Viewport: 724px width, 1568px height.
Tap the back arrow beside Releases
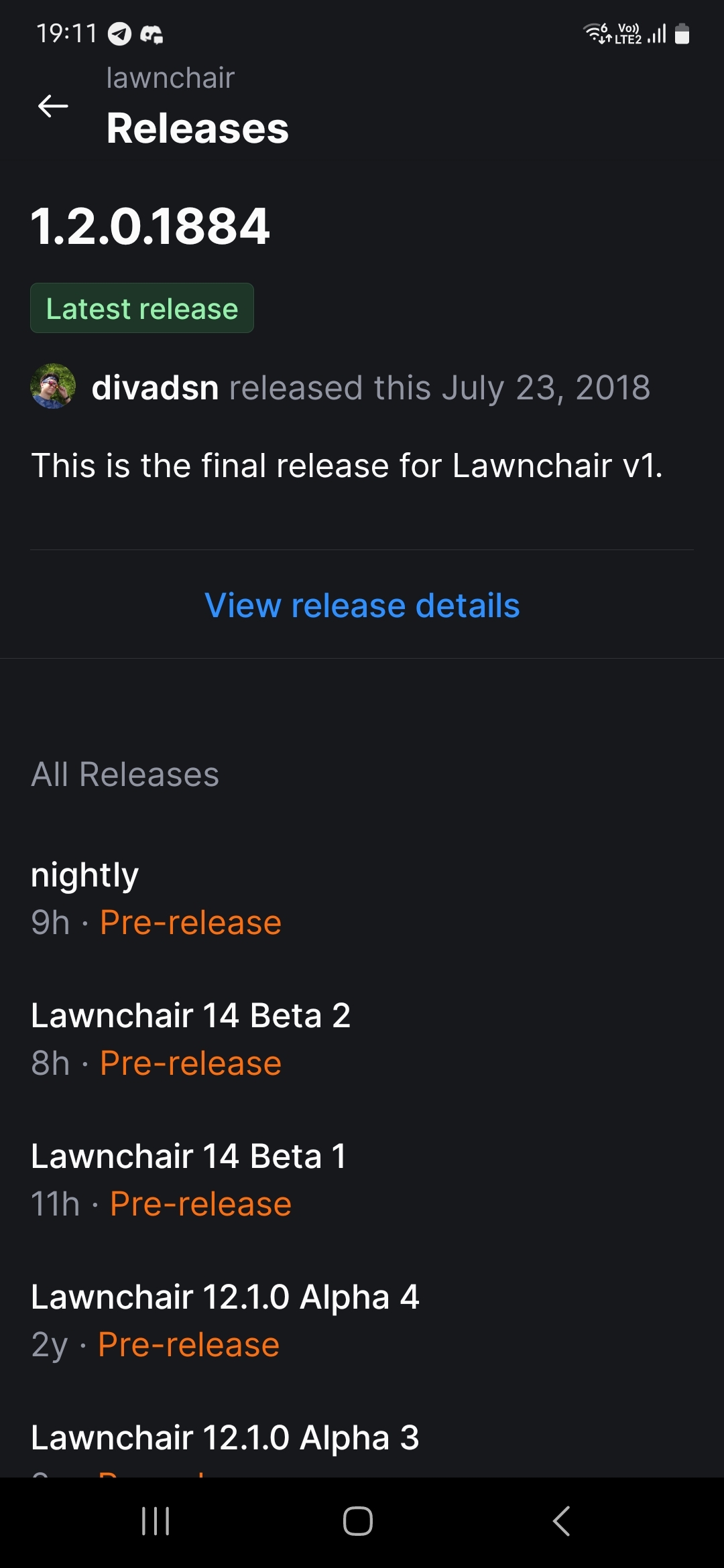coord(53,106)
